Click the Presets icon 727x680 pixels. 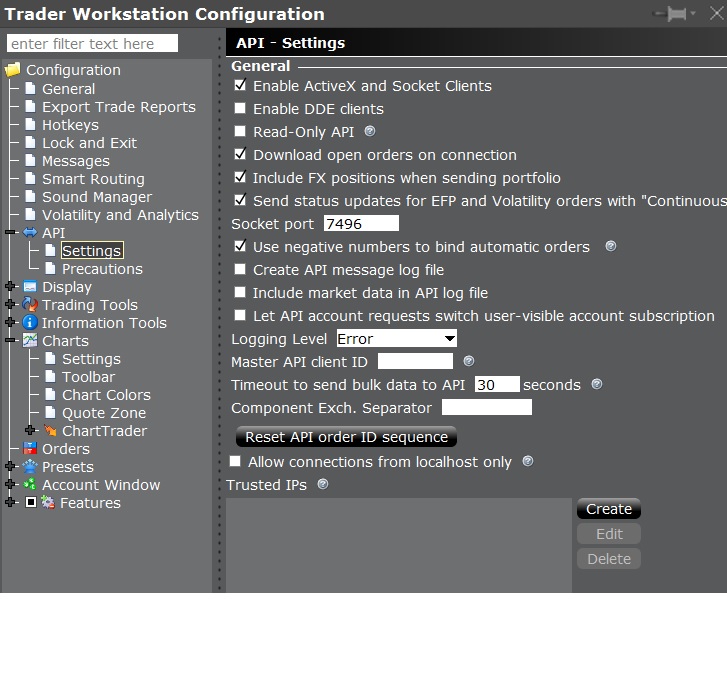[30, 466]
